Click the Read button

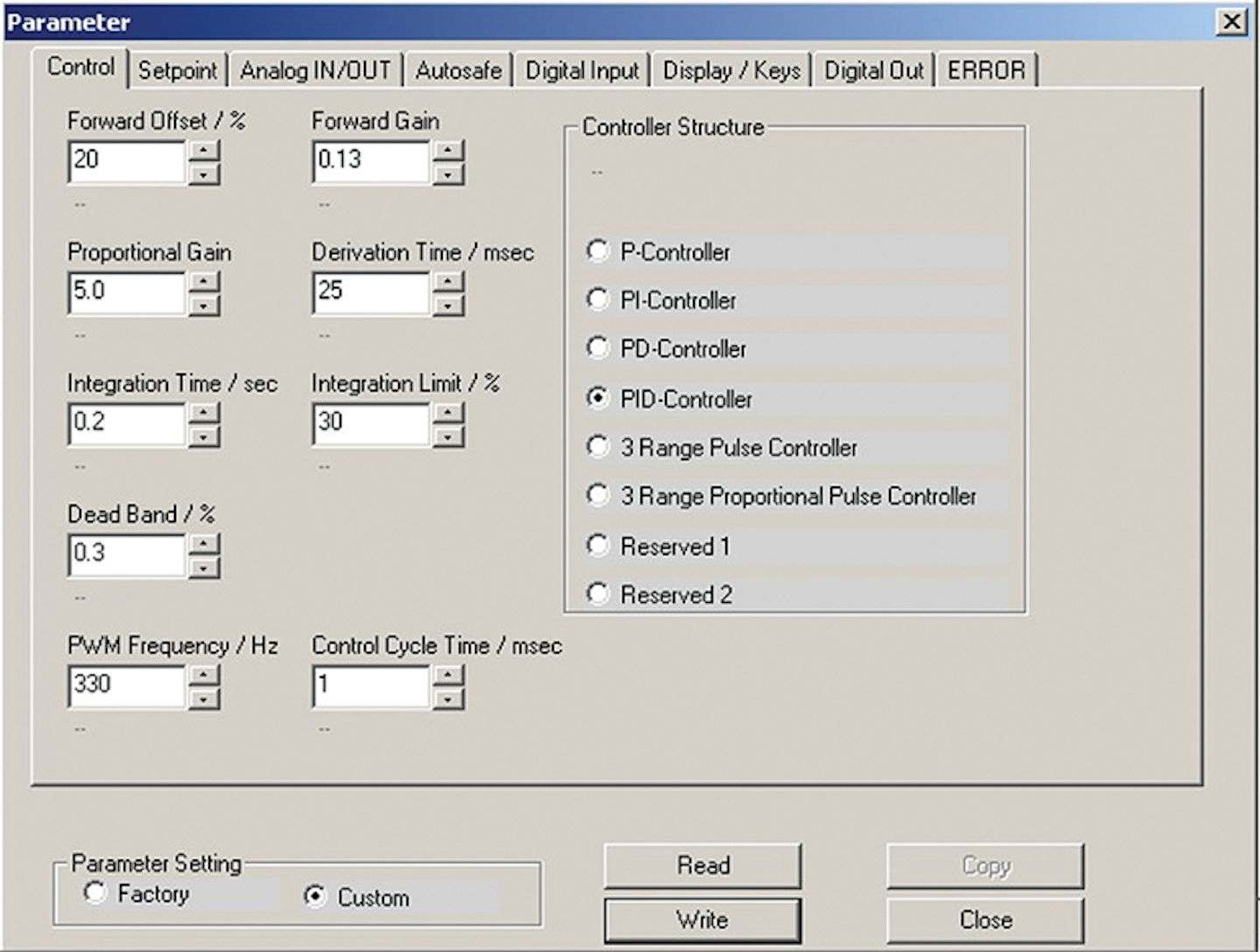702,865
